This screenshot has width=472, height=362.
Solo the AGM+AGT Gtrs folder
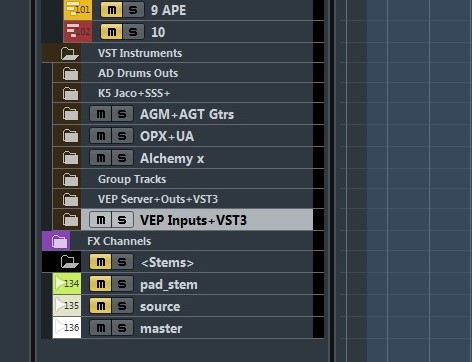[122, 114]
